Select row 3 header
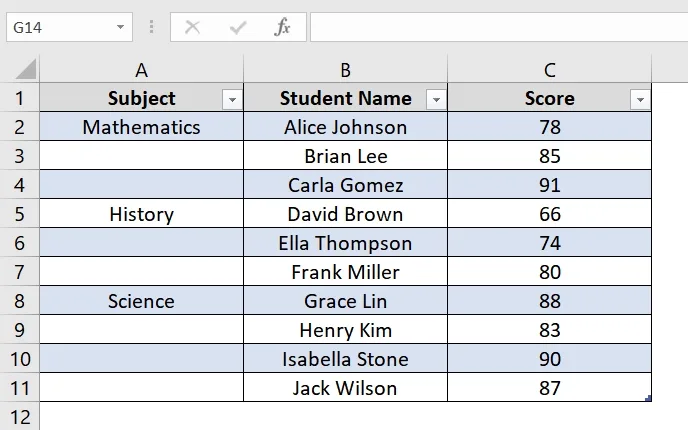 [x=19, y=155]
